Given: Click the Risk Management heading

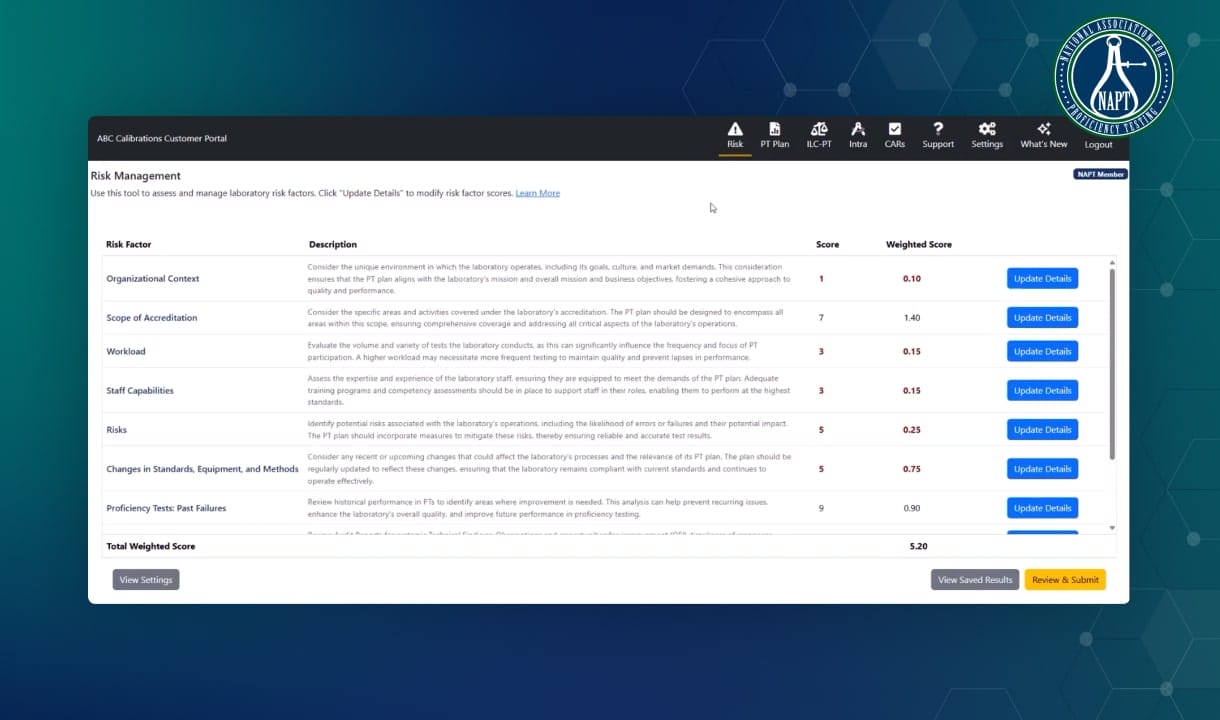Looking at the screenshot, I should click(x=136, y=176).
